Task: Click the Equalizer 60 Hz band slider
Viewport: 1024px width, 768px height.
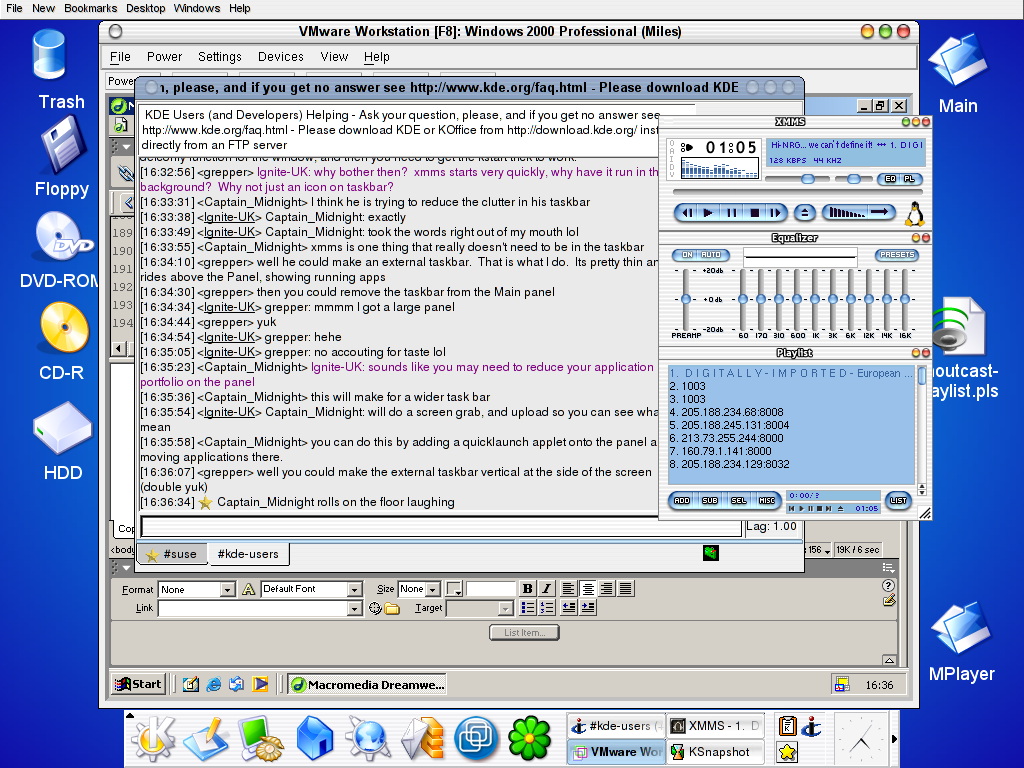Action: (743, 299)
